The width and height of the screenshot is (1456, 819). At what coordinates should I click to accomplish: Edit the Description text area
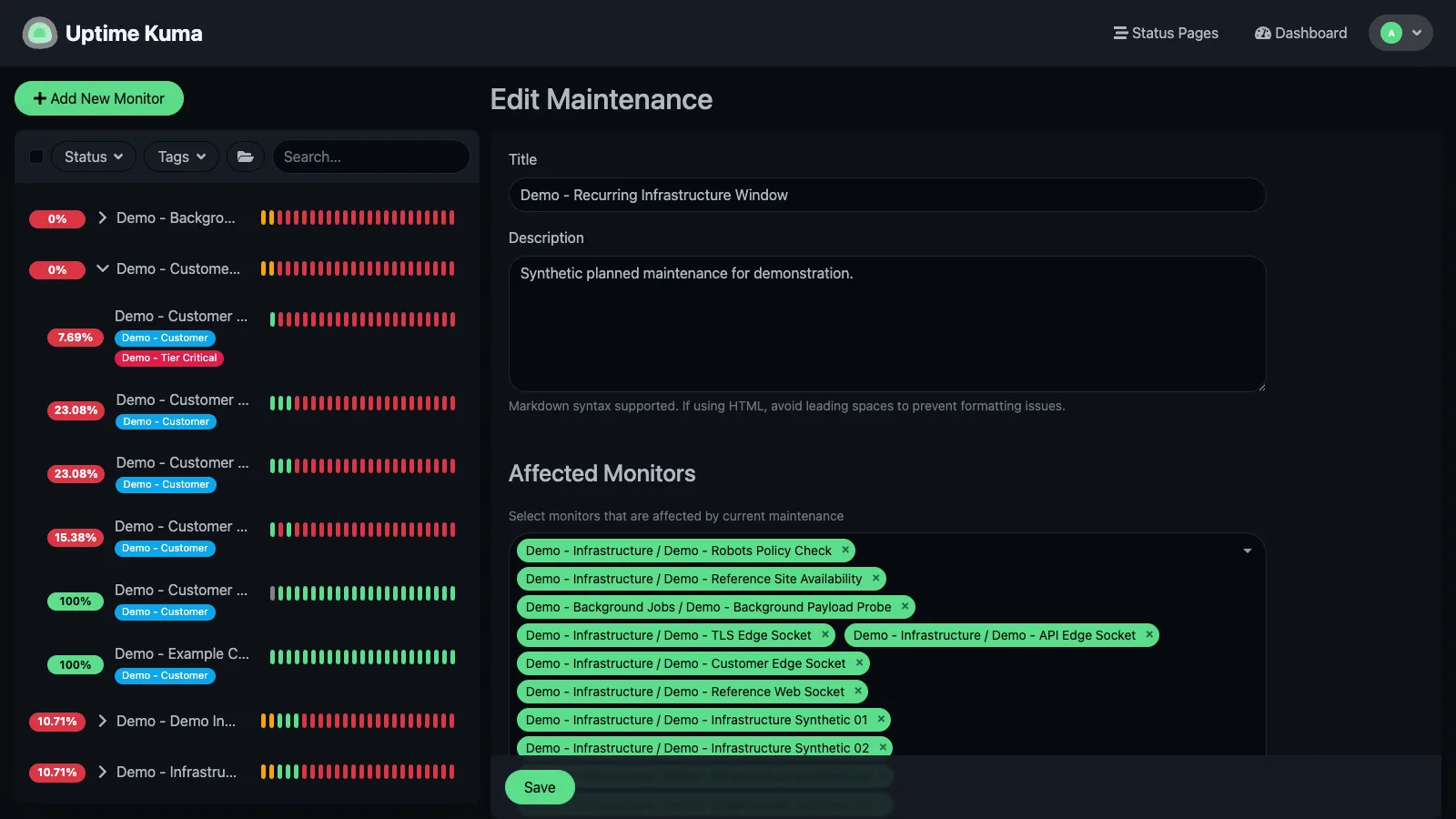click(x=887, y=324)
